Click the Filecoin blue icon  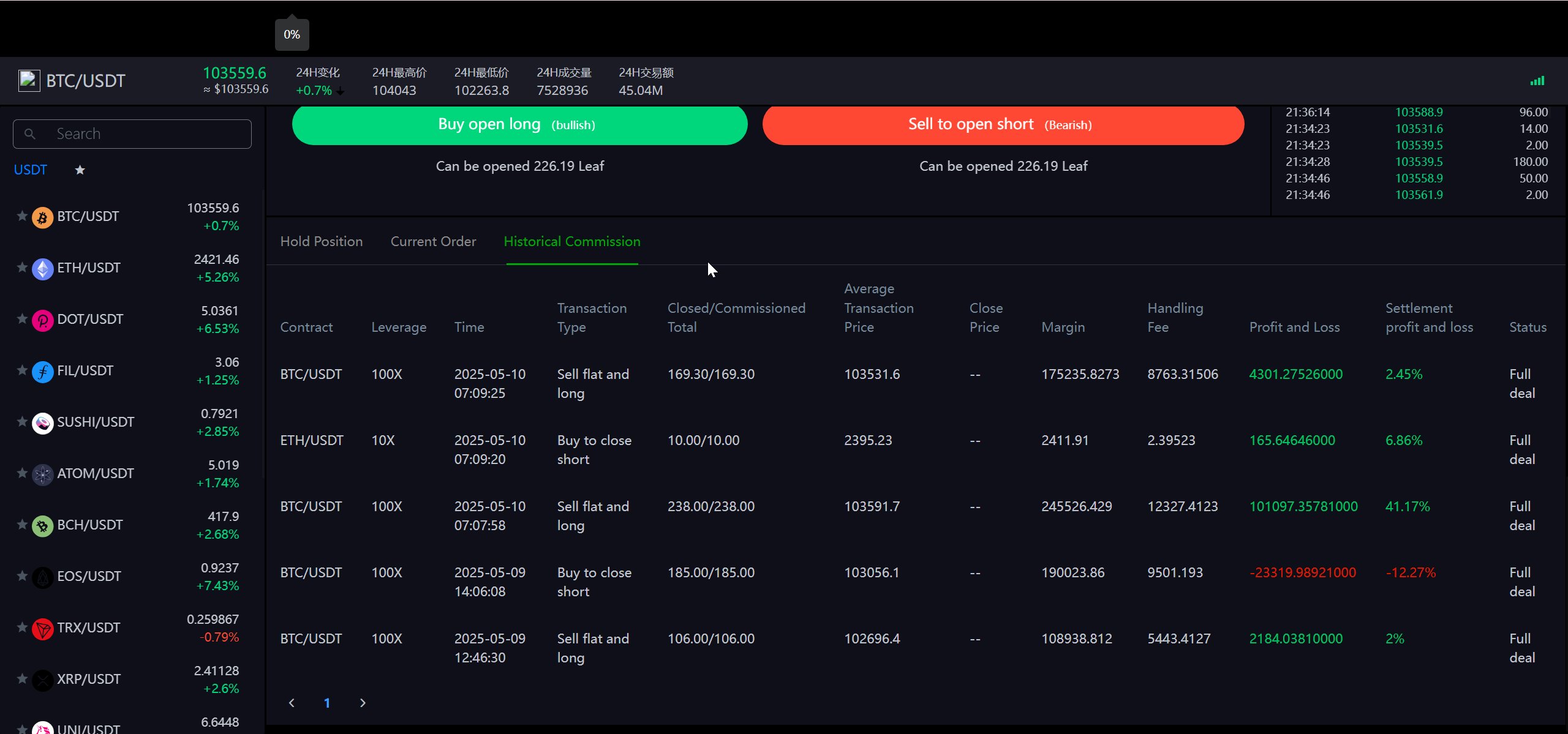pyautogui.click(x=42, y=372)
